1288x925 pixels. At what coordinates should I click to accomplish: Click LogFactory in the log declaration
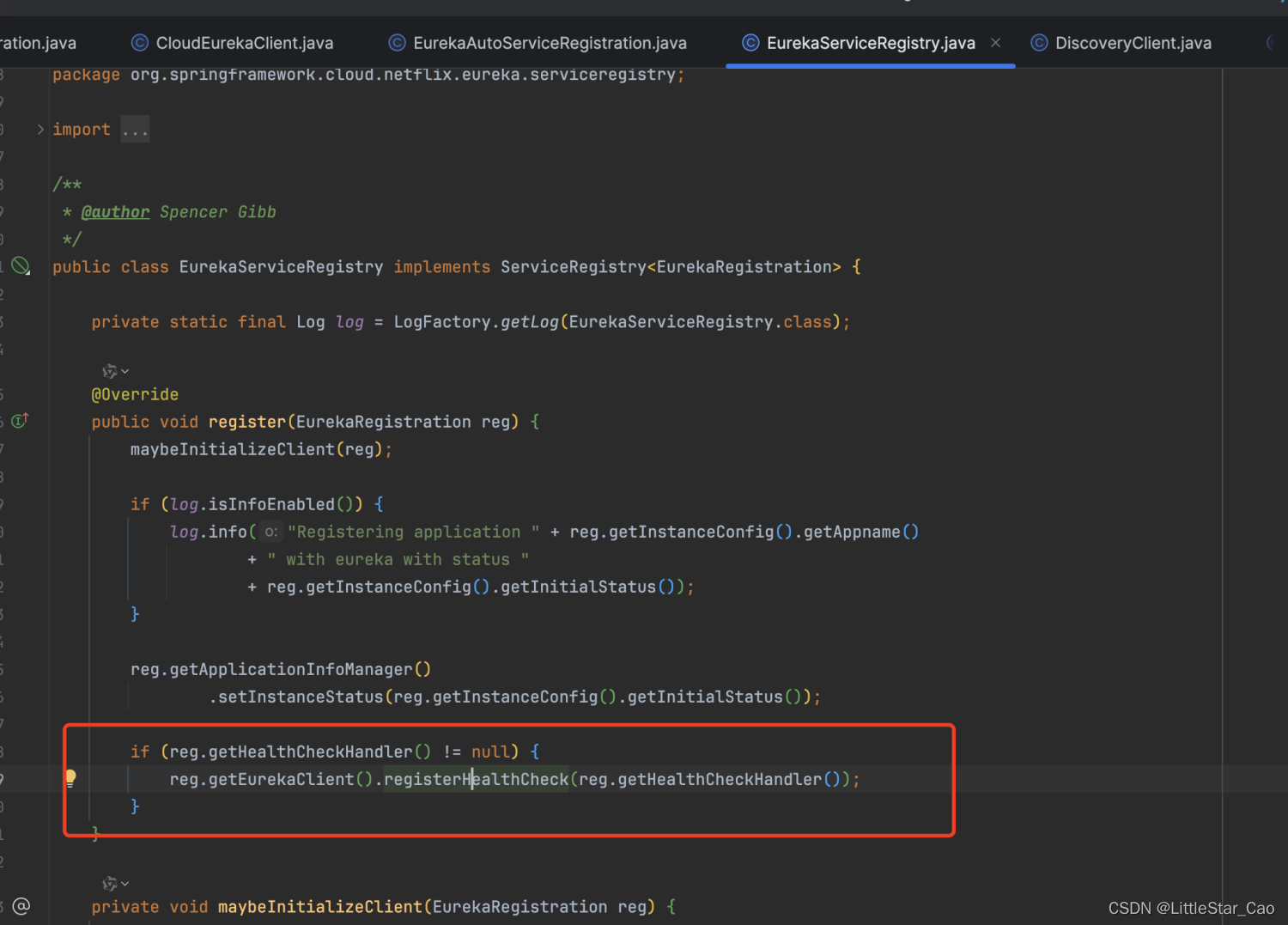[x=442, y=322]
